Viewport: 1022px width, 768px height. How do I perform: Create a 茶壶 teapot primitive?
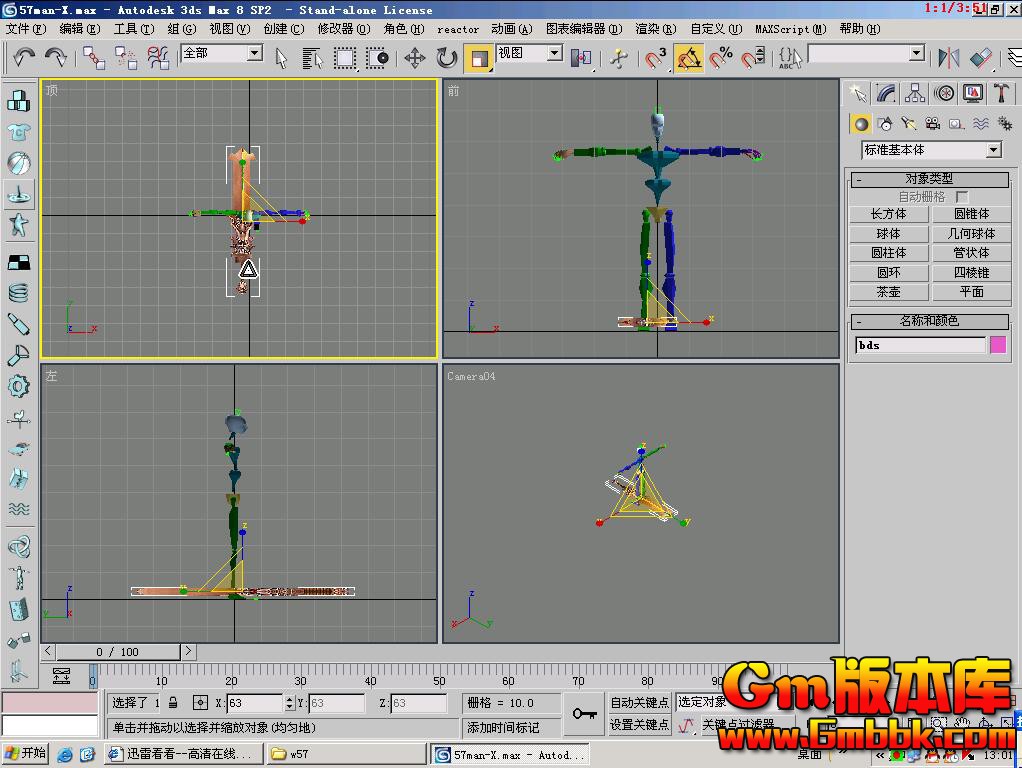[x=888, y=292]
